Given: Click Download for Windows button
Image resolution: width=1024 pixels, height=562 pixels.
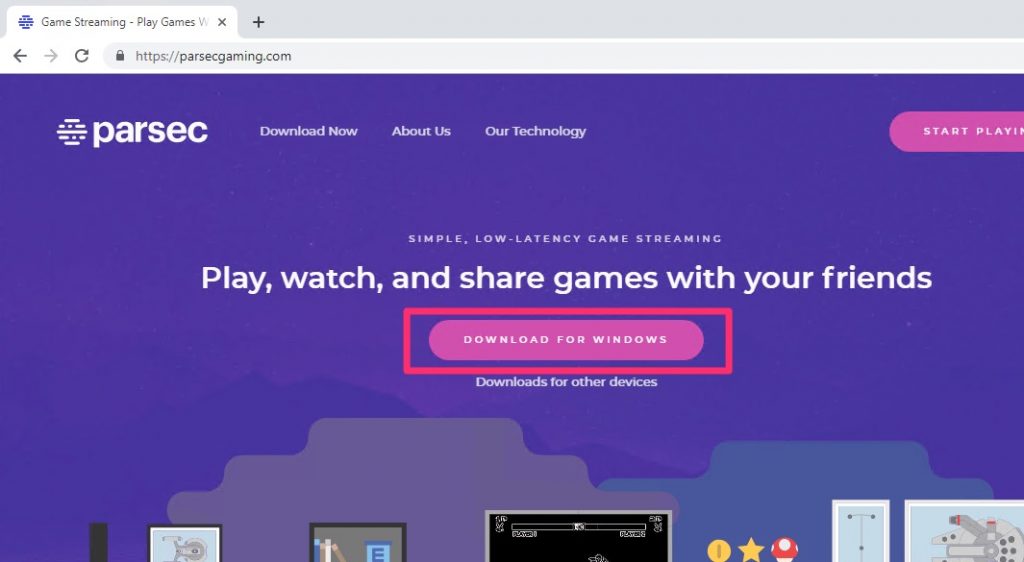Looking at the screenshot, I should (566, 340).
